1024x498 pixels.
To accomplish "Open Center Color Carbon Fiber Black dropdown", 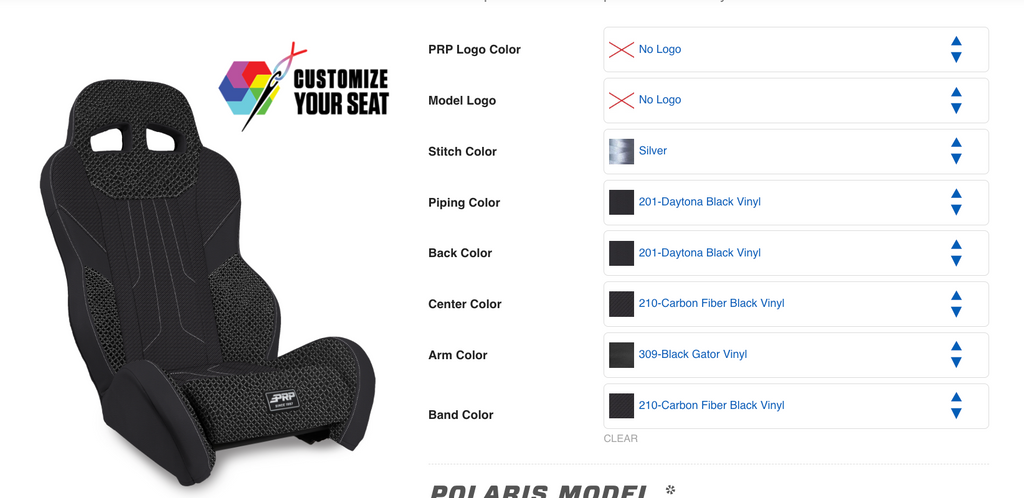I will 795,304.
